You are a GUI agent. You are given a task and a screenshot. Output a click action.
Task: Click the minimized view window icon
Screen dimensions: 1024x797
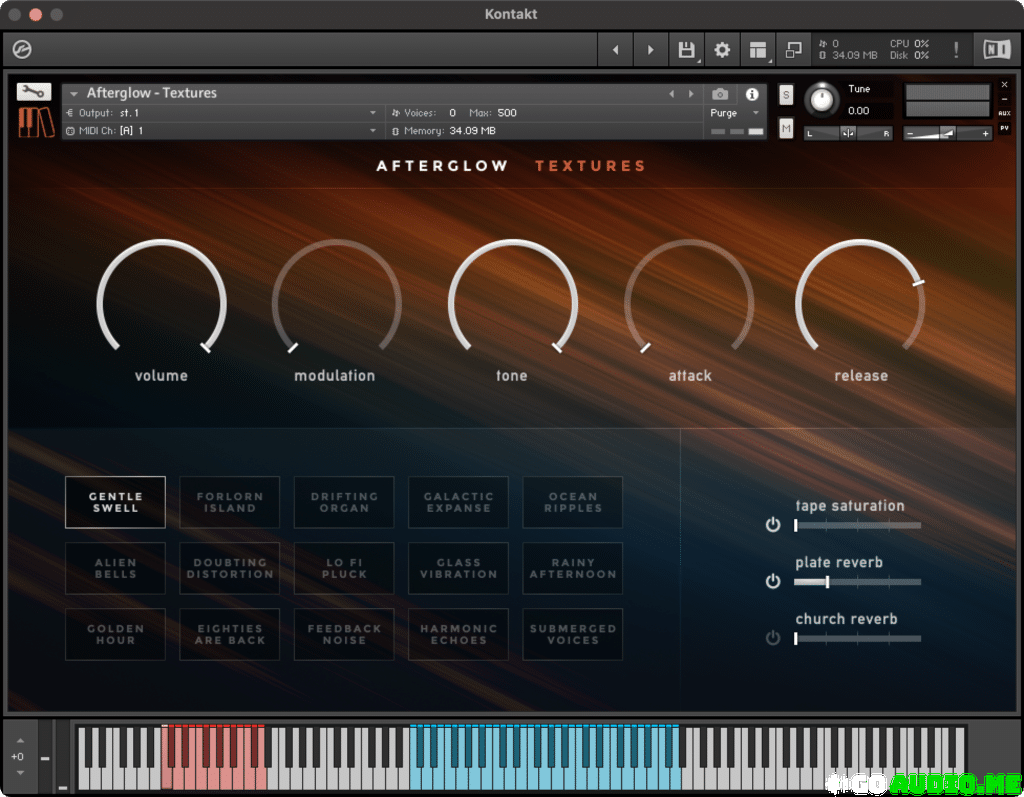794,50
